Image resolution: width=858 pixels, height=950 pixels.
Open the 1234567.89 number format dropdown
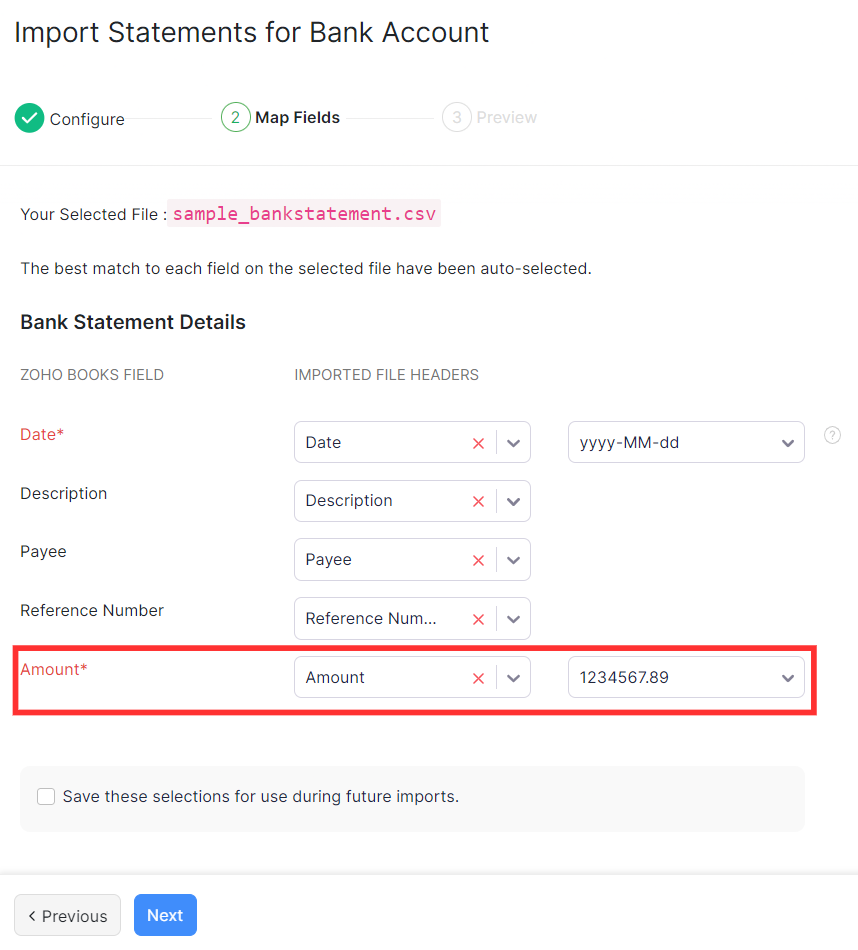click(x=686, y=677)
